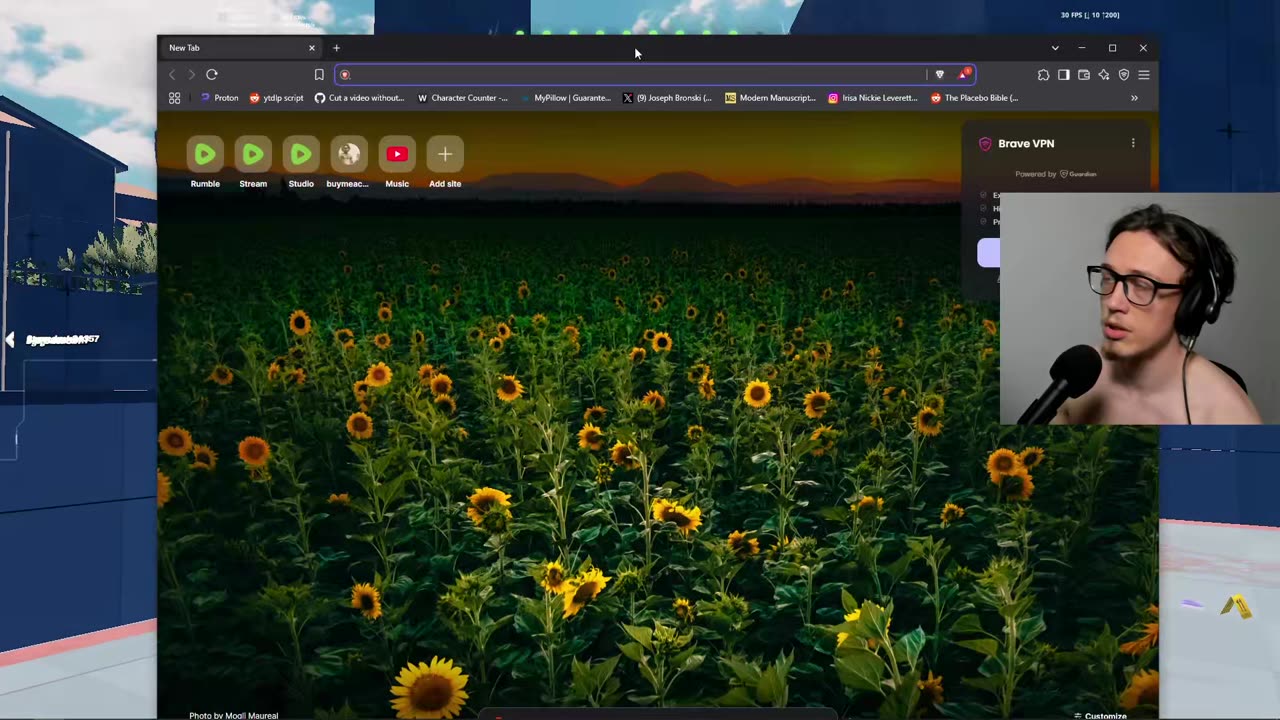
Task: Open the Brave hamburger main menu
Action: pos(1144,74)
